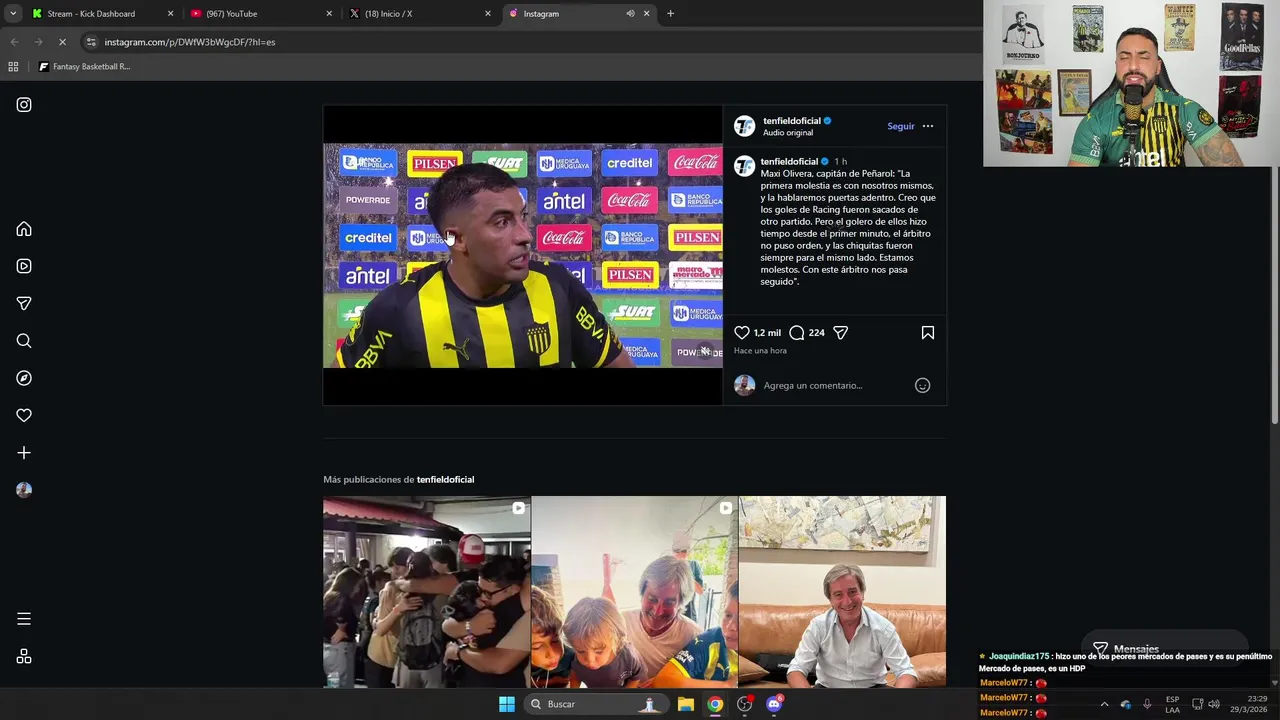Play the Maxi Olivera interview video

[x=522, y=255]
